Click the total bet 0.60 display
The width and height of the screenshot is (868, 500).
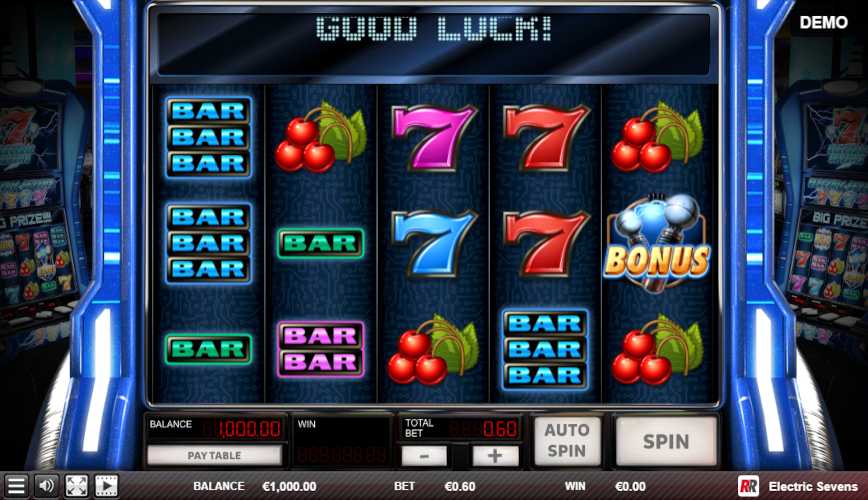point(459,428)
